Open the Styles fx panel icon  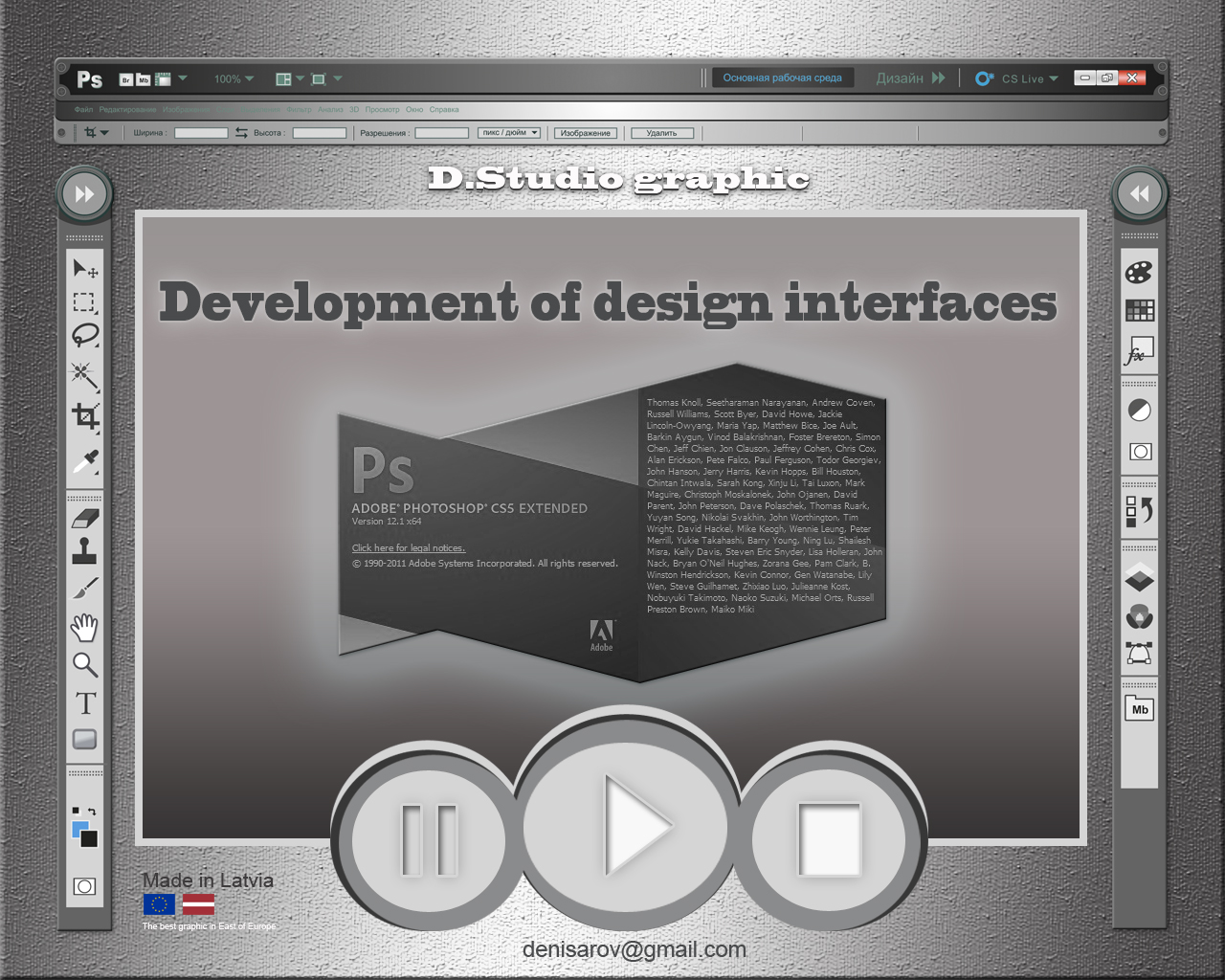tap(1139, 350)
